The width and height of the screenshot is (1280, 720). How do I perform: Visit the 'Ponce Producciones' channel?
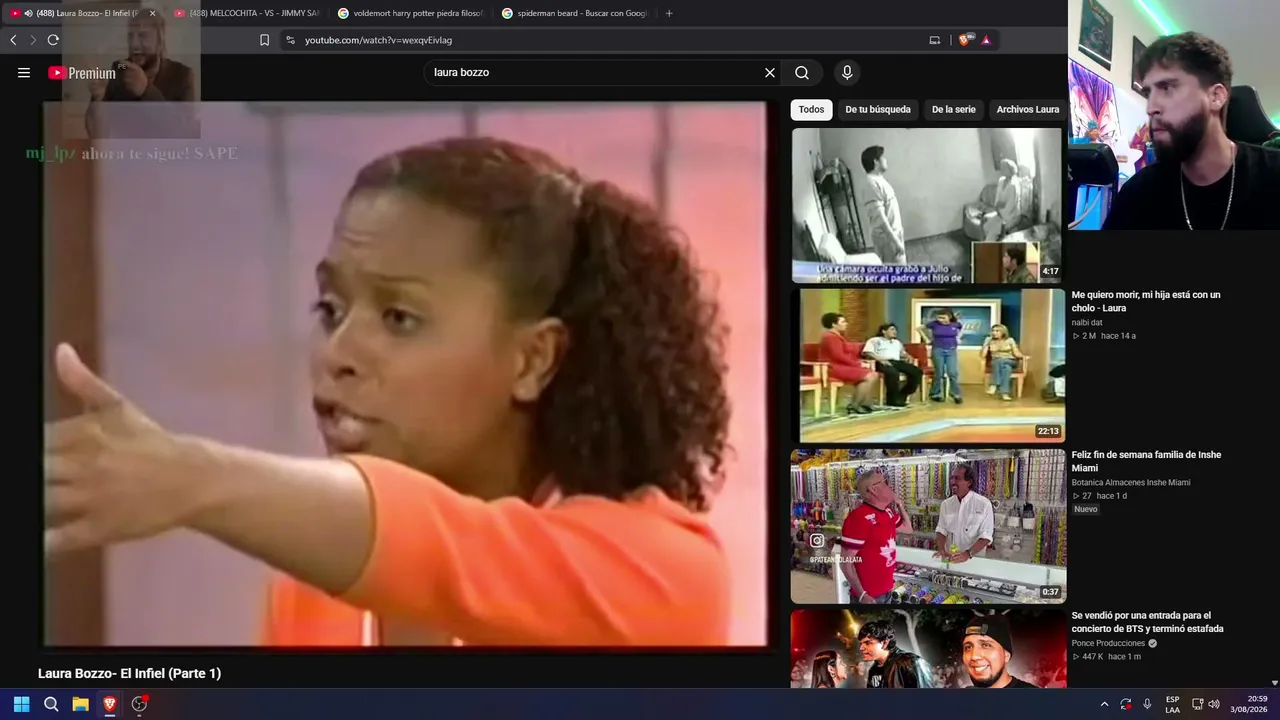[1108, 643]
